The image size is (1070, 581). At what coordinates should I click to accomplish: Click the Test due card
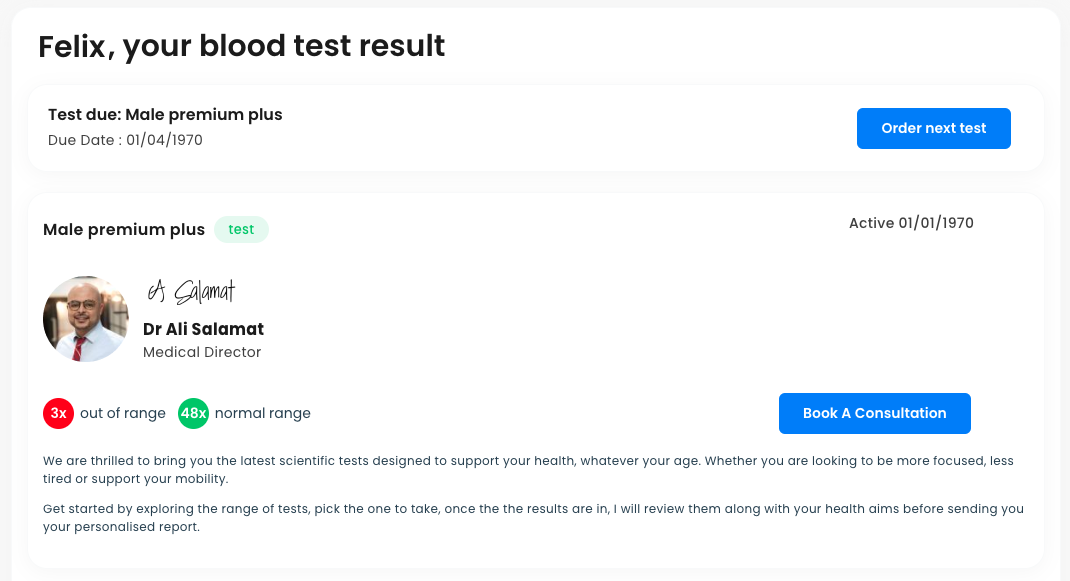click(536, 128)
